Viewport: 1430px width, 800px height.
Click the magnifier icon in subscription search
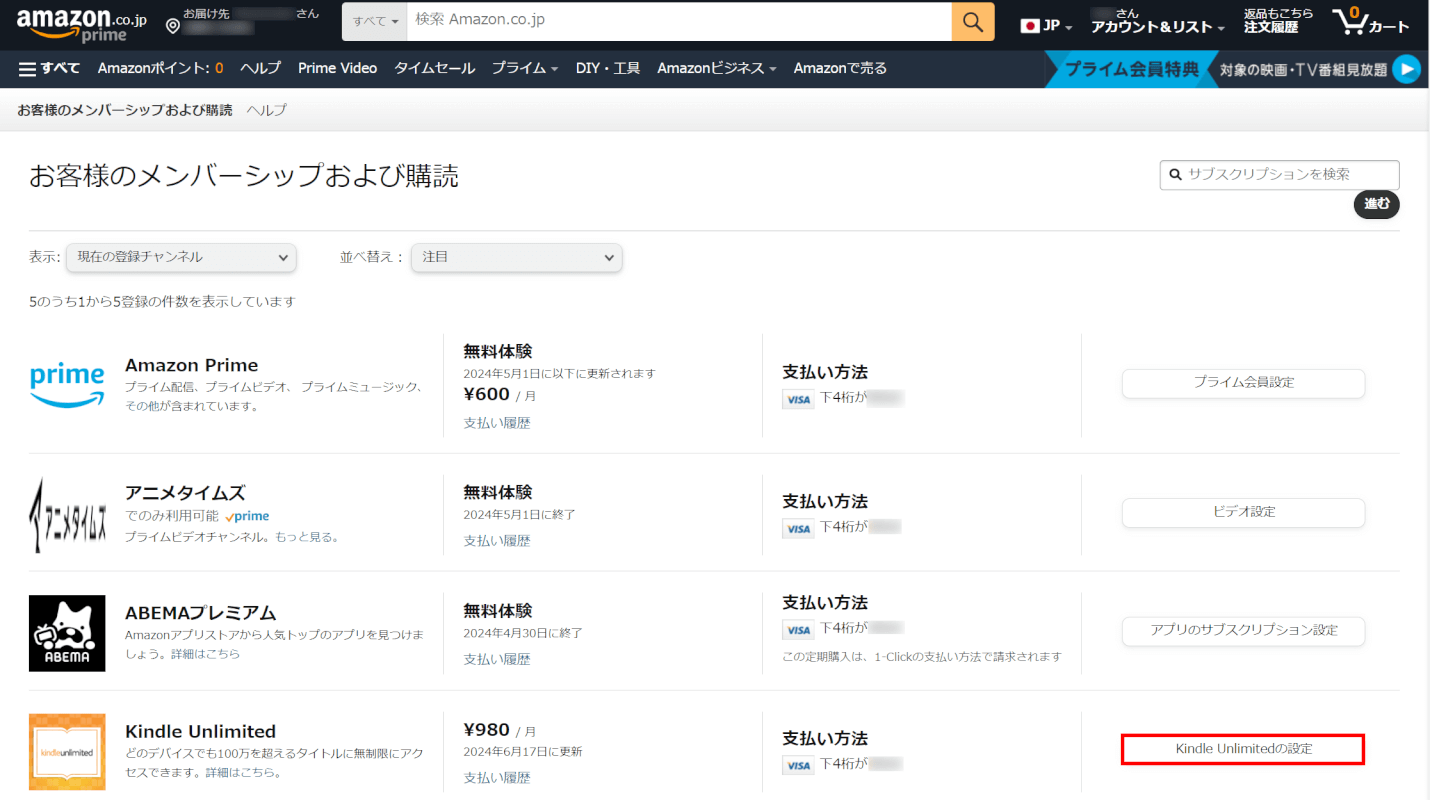point(1175,174)
